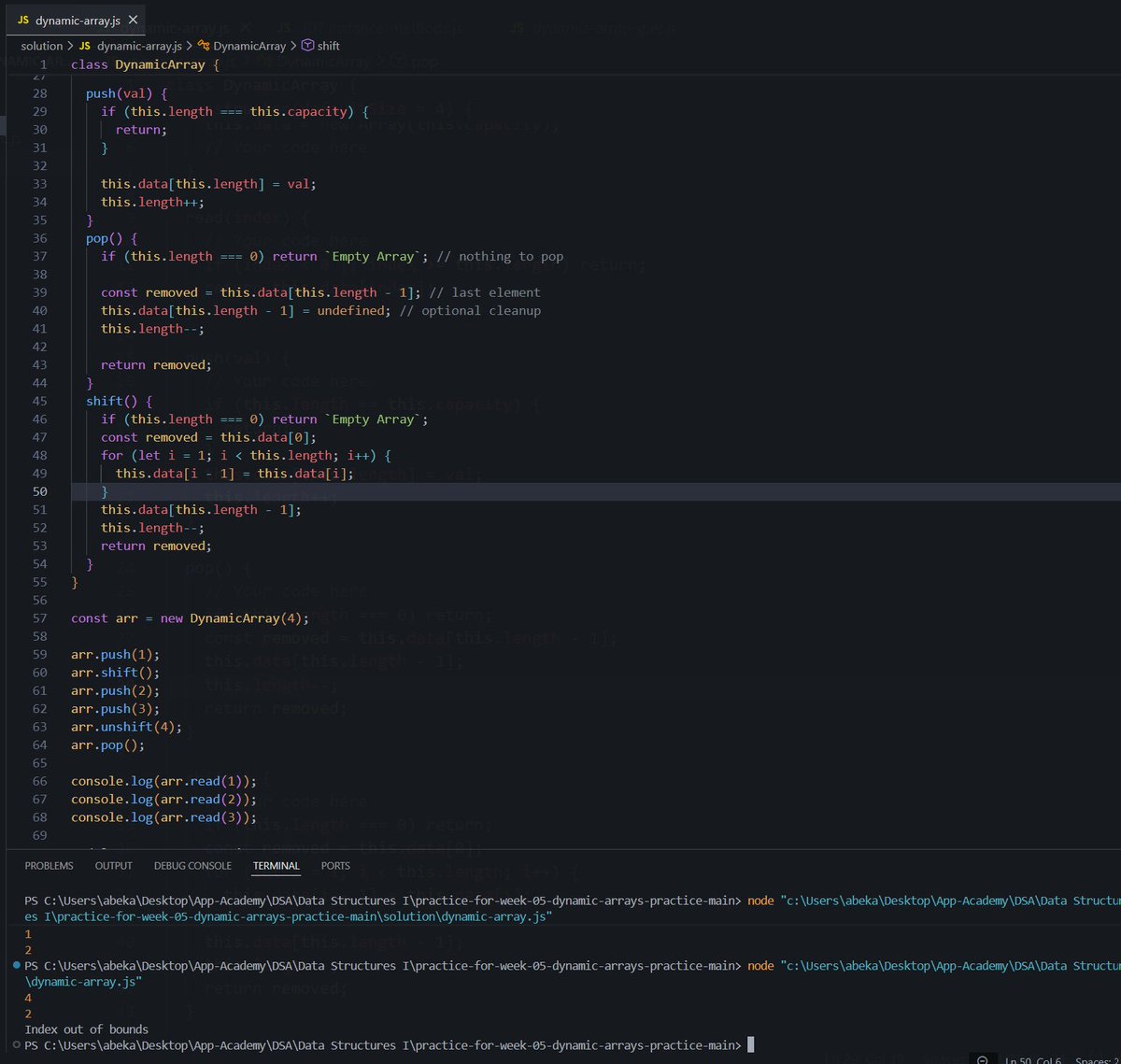
Task: Switch to the PORTS tab
Action: point(334,865)
